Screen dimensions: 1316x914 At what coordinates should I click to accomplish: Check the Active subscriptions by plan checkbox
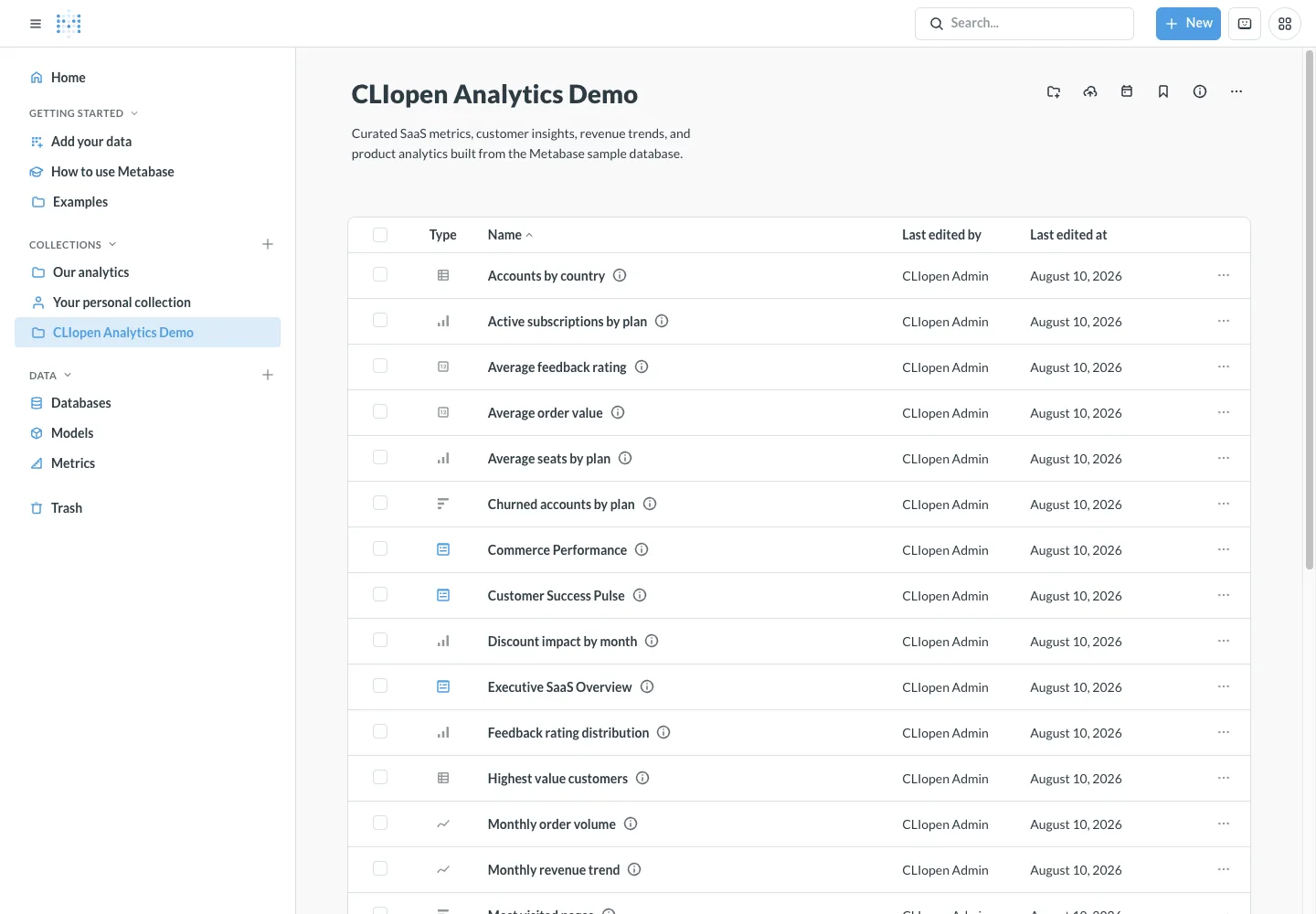click(x=380, y=320)
